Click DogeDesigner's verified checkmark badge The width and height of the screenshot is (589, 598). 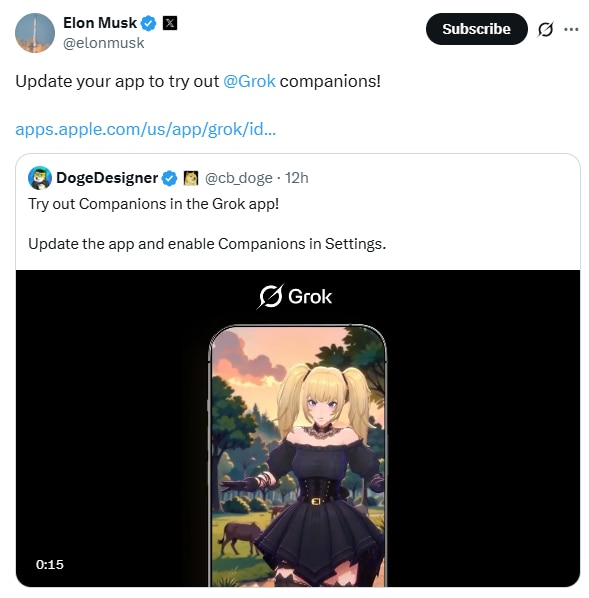tap(169, 178)
